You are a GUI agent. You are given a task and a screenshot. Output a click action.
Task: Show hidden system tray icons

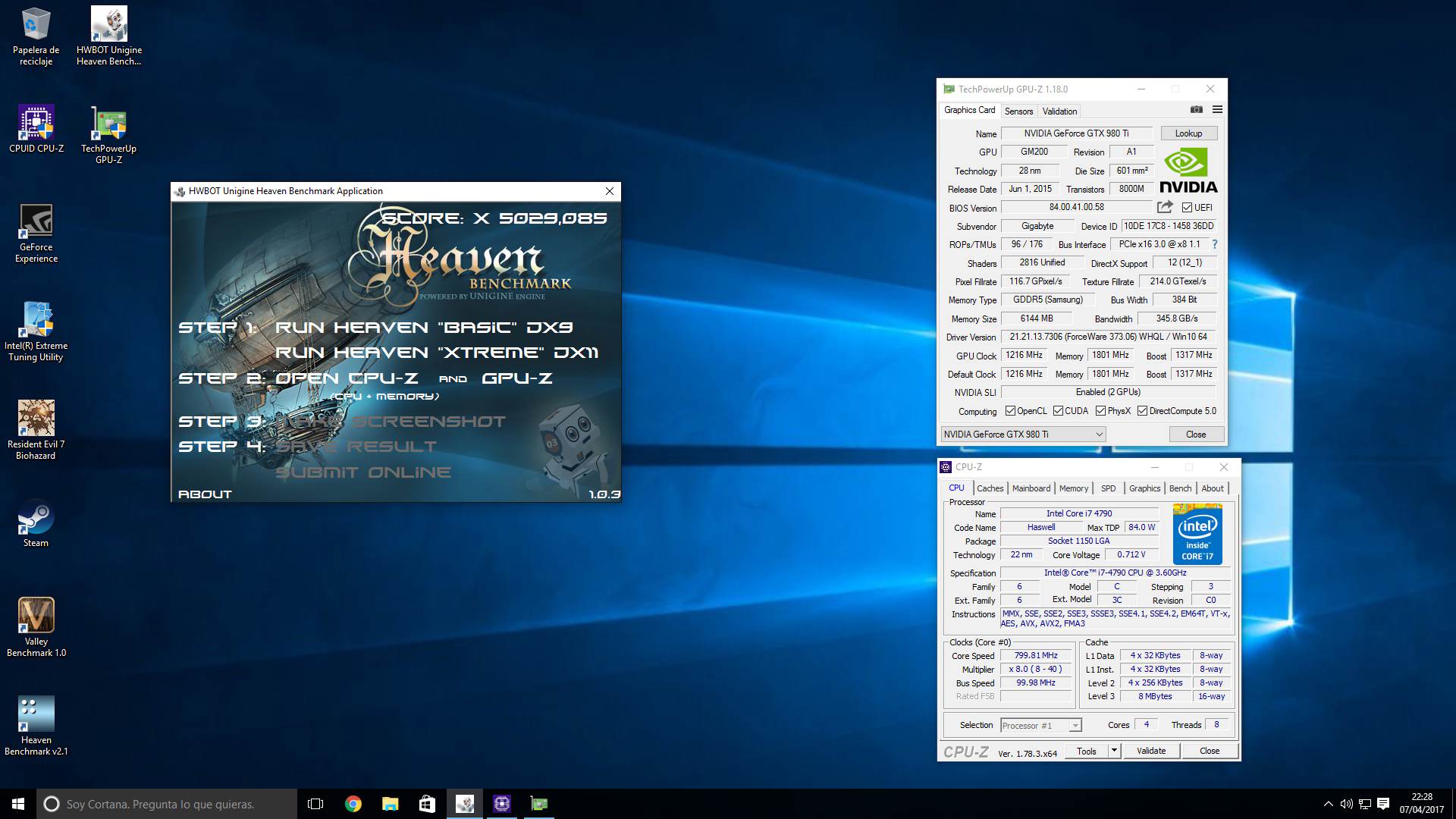coord(1328,804)
